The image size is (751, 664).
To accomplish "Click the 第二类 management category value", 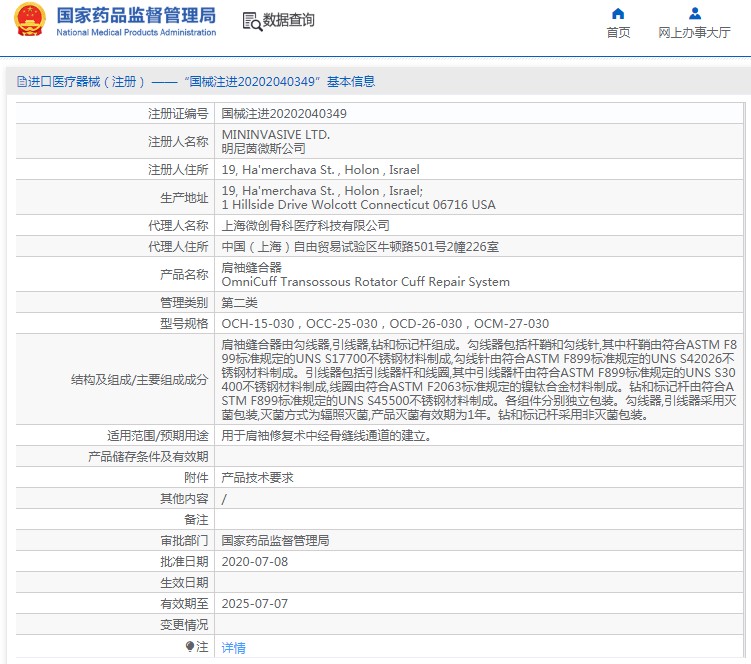I will click(x=239, y=303).
